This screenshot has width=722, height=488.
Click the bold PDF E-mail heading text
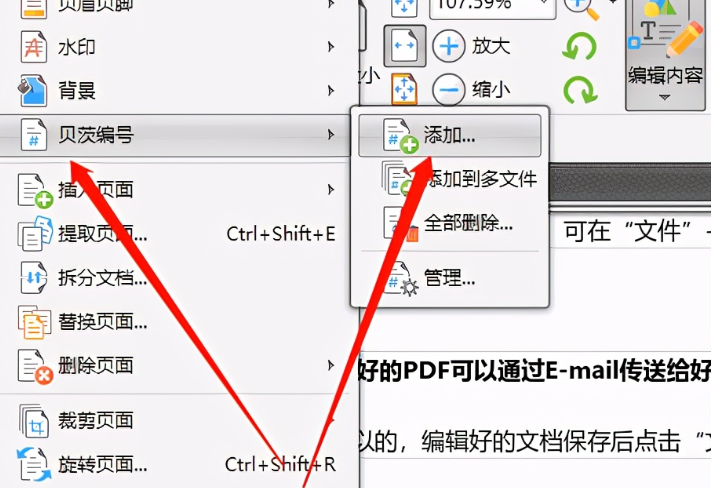535,371
